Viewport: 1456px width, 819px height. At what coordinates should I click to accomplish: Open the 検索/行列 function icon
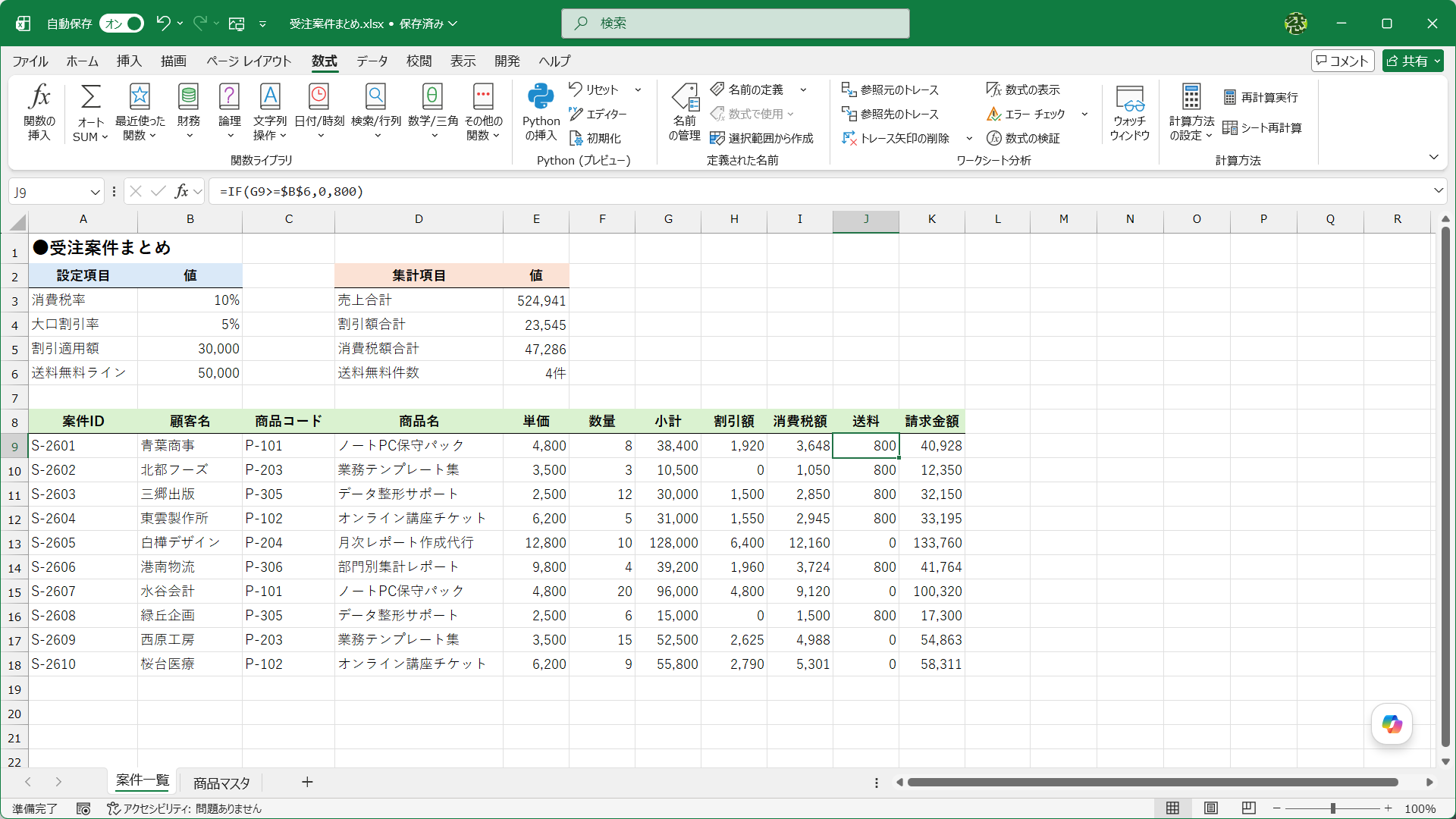(x=376, y=112)
